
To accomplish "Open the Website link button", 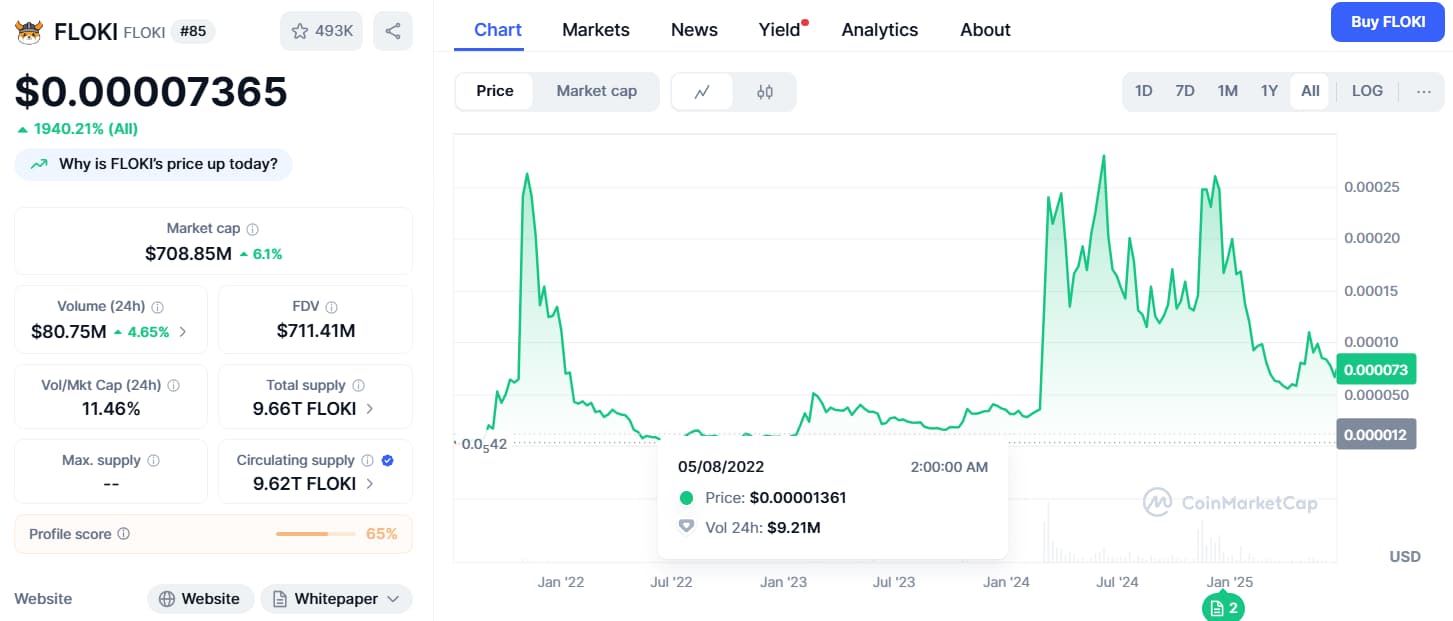I will [x=200, y=599].
